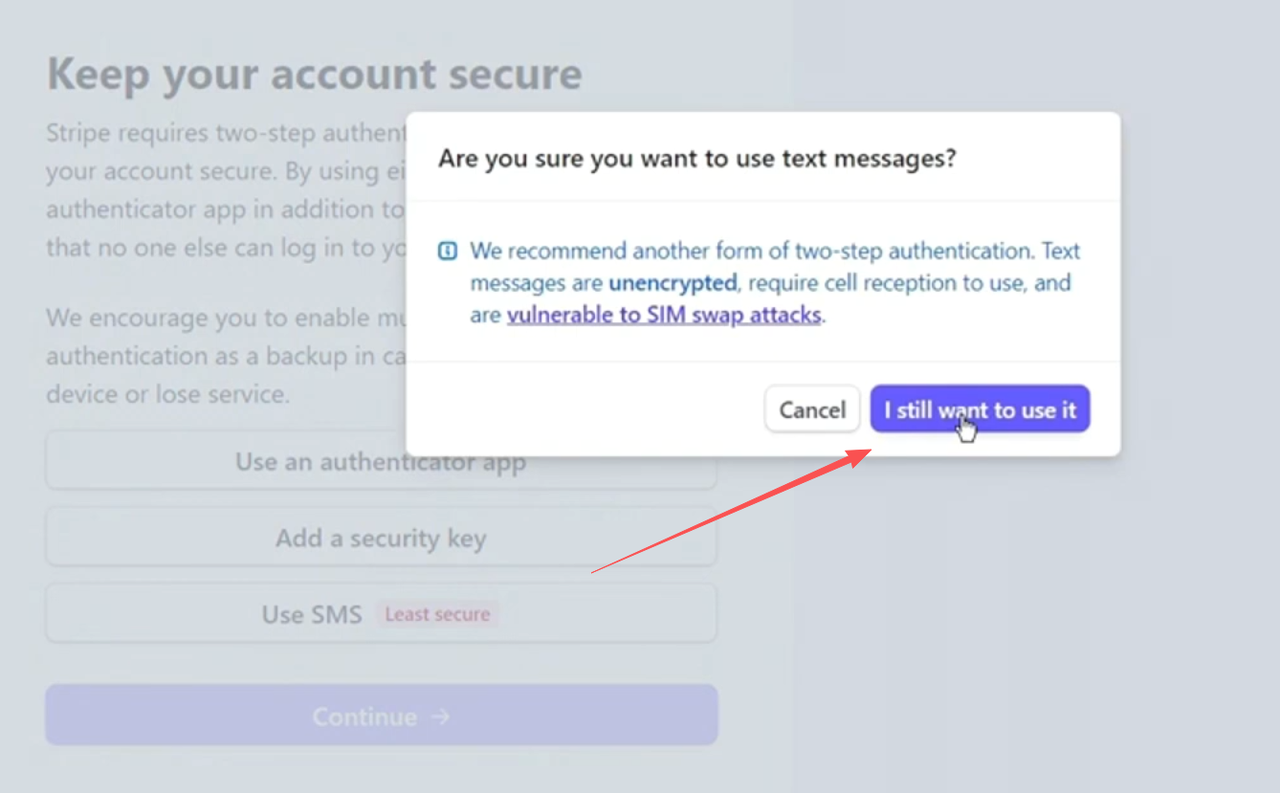Choose "Use an authenticator app" option
1280x793 pixels.
(380, 463)
